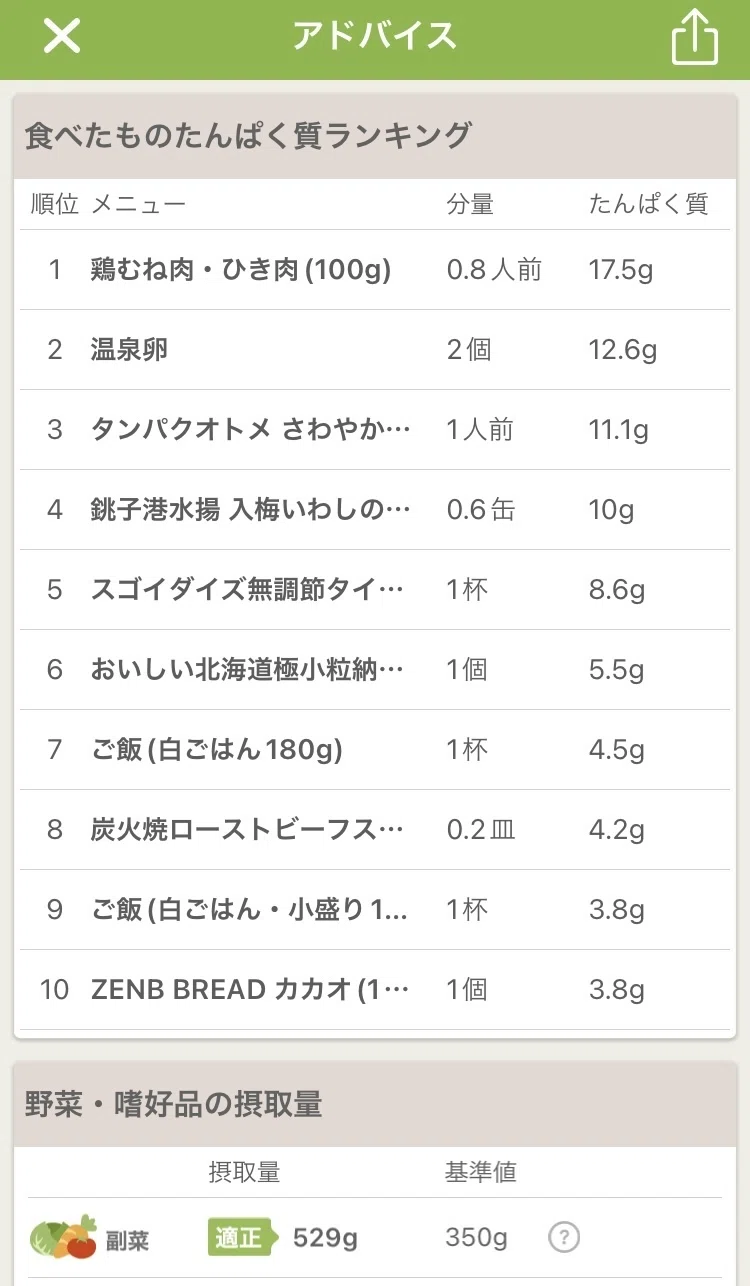Tap 食べたものたんぱく質ランキング section title
This screenshot has width=750, height=1286.
pos(247,135)
